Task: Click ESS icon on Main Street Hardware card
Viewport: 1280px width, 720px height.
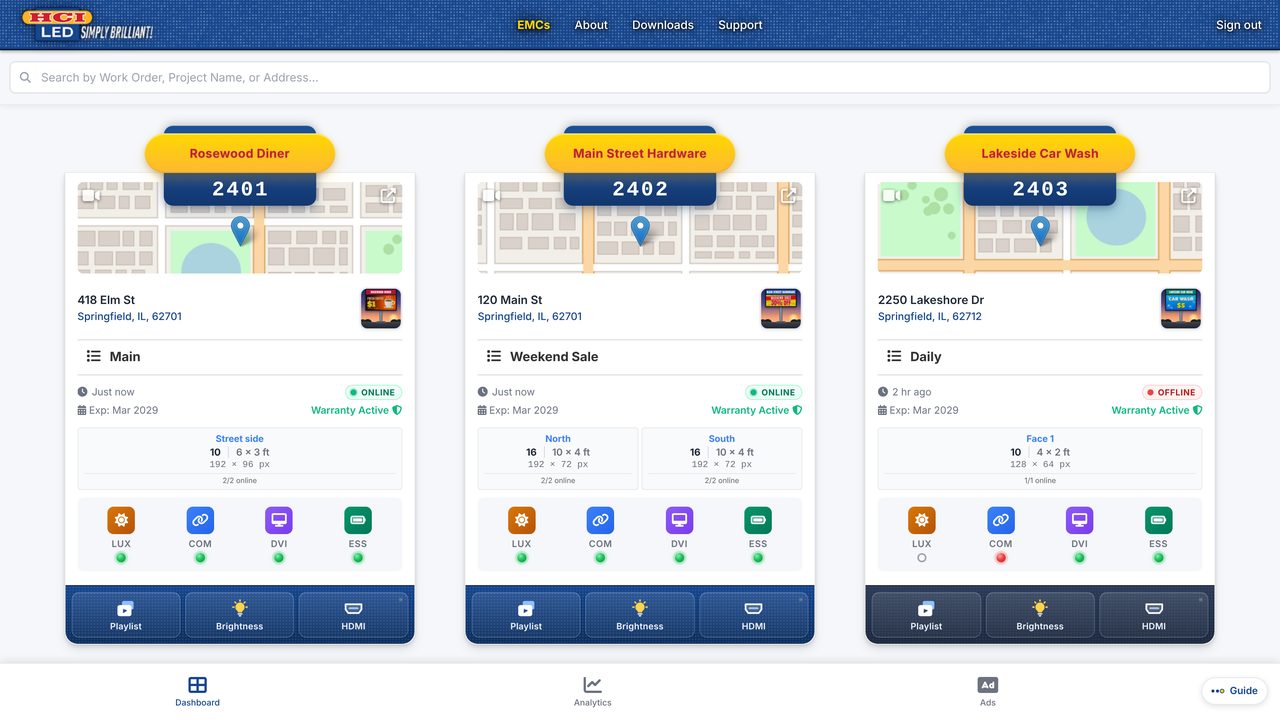Action: tap(758, 520)
